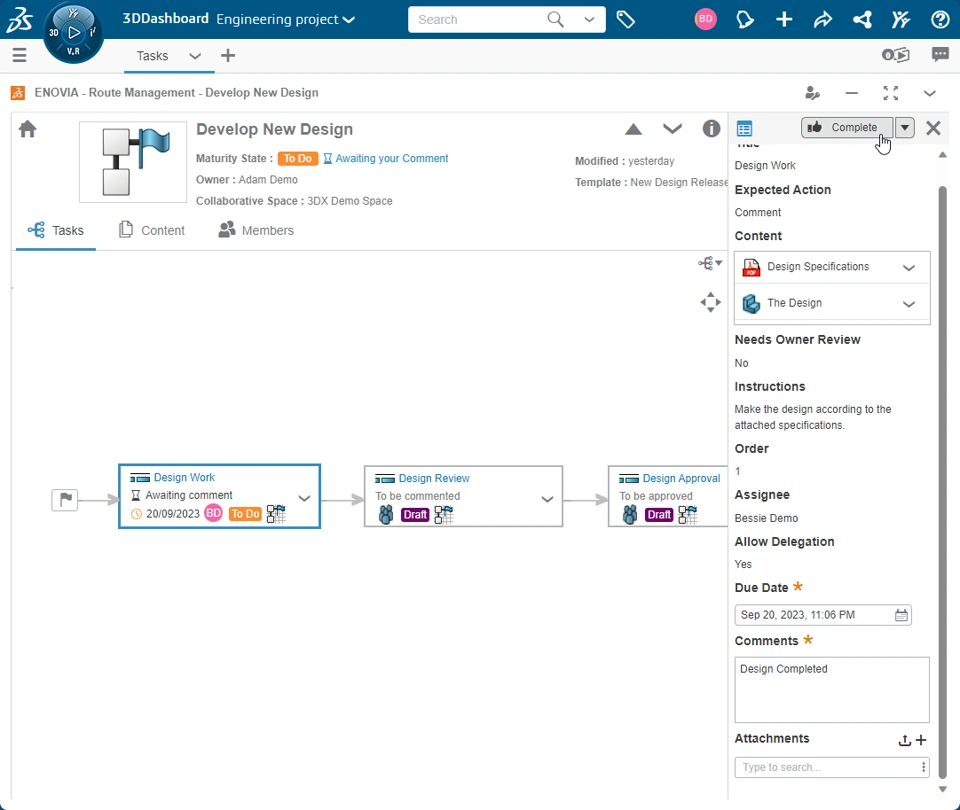Open the Design Review task link
This screenshot has height=810, width=960.
pyautogui.click(x=434, y=478)
